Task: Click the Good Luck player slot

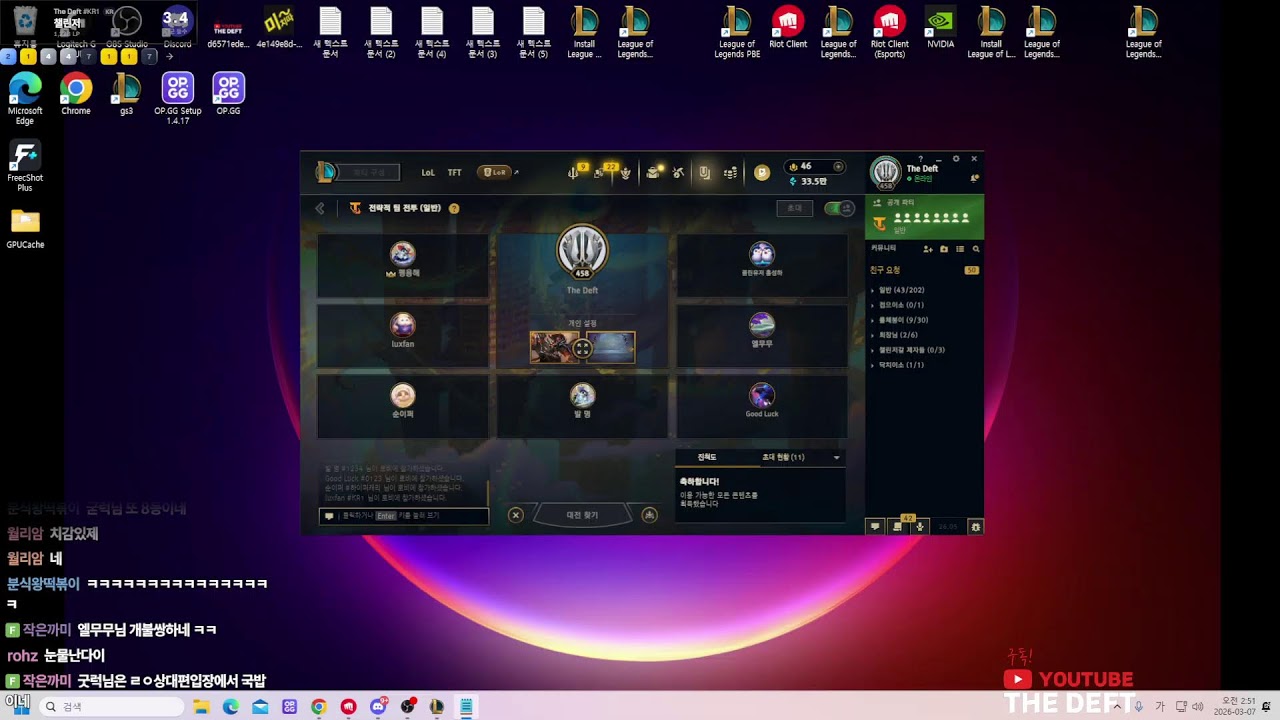Action: click(762, 405)
